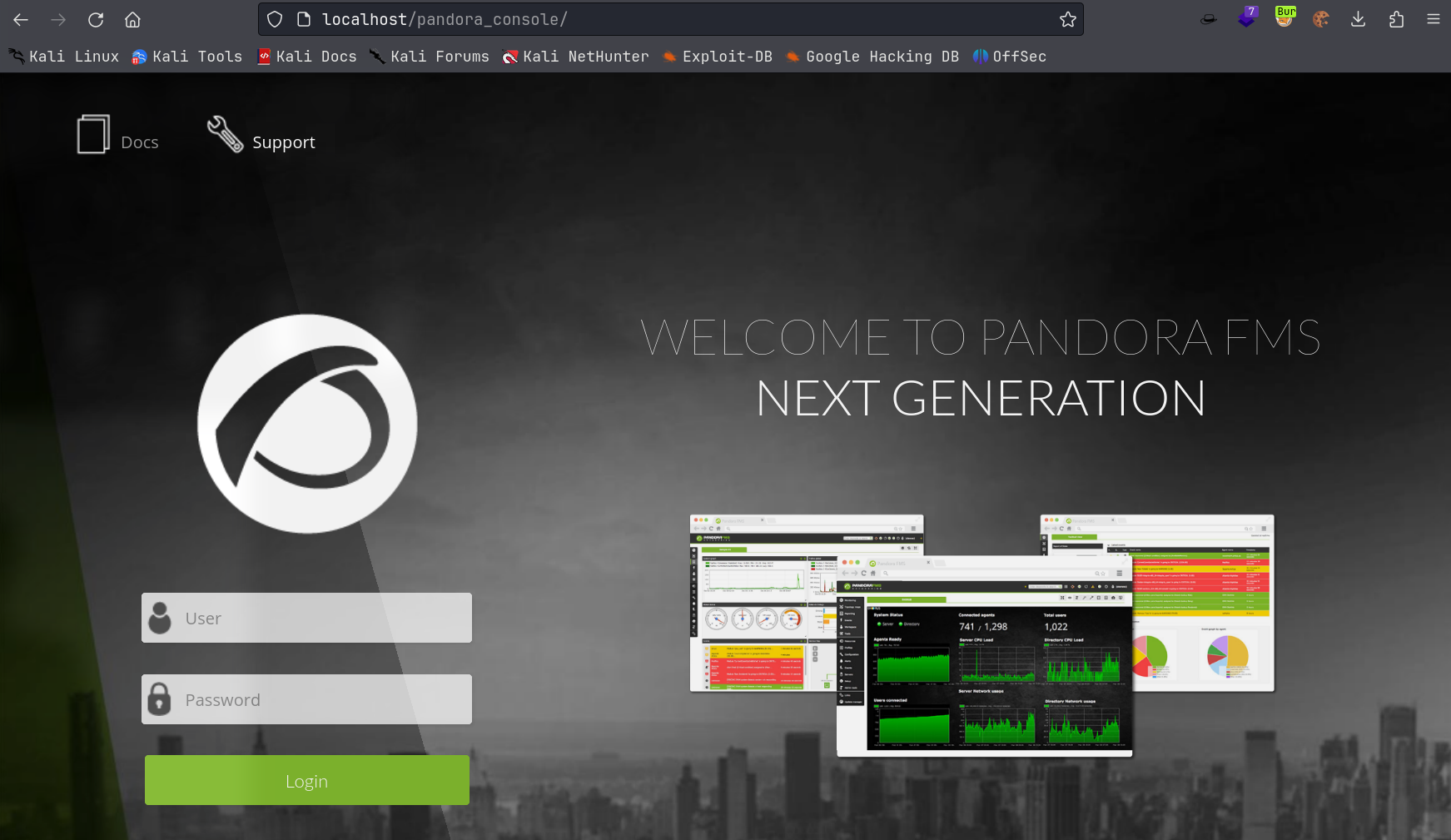
Task: Open the browser home page icon
Action: click(x=132, y=20)
